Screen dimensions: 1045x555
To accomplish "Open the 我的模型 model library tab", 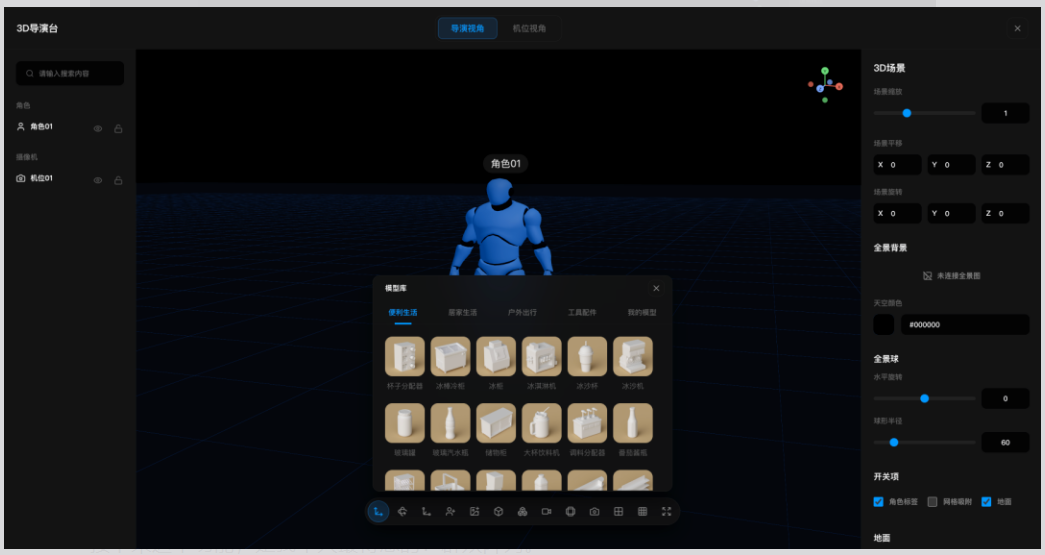I will pos(642,312).
